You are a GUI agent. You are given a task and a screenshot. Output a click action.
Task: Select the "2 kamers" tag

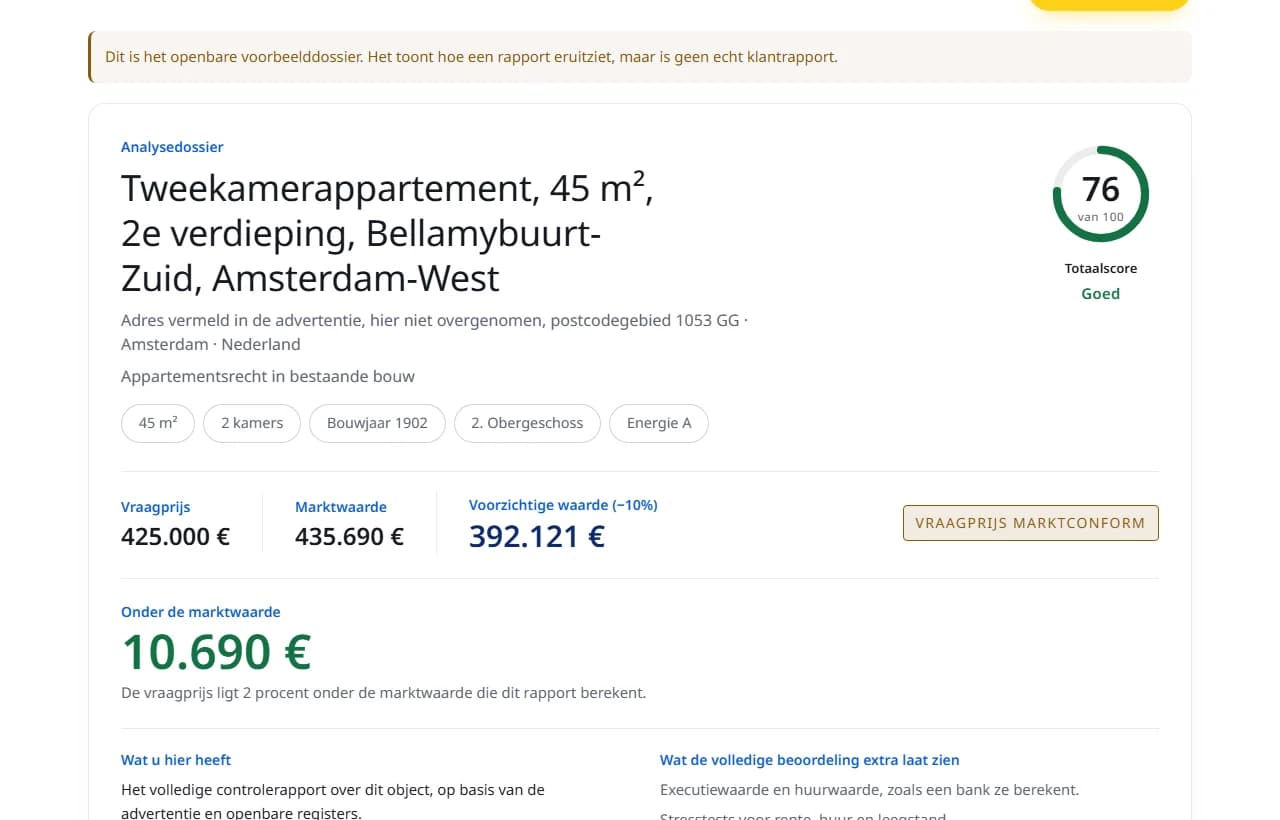(252, 423)
